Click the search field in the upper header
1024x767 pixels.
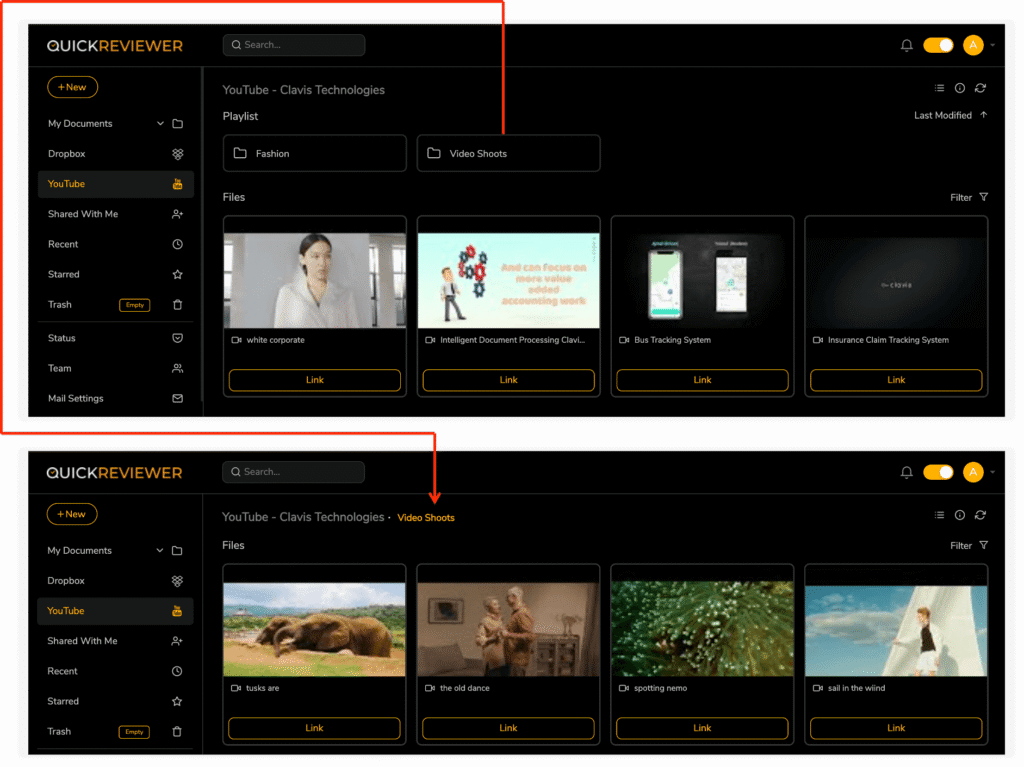[x=294, y=45]
